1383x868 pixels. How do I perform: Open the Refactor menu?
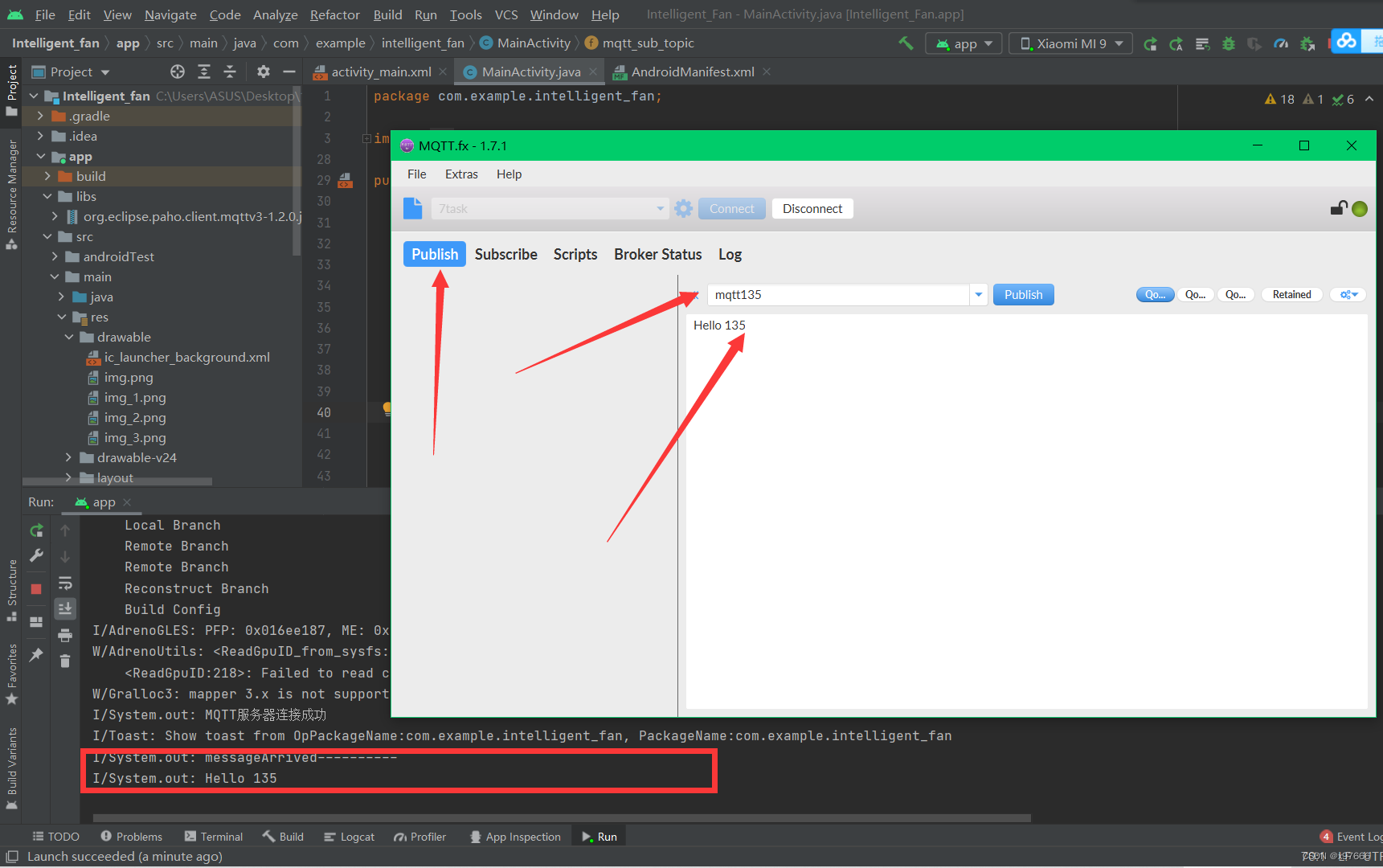tap(334, 14)
